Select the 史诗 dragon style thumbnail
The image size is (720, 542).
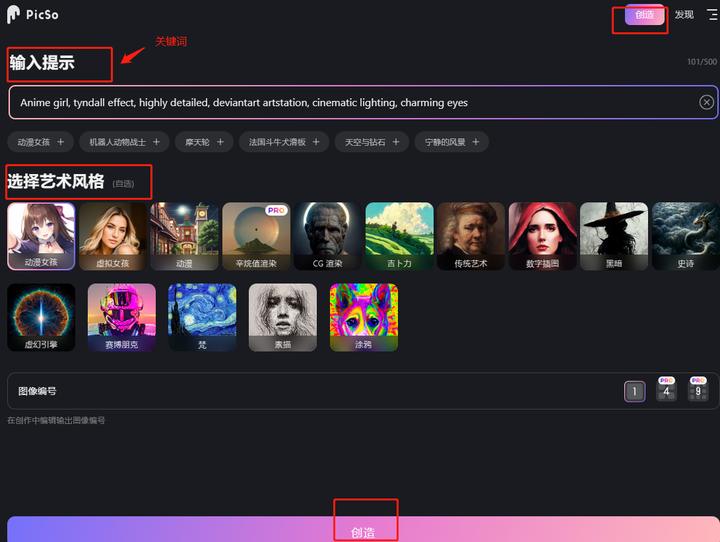click(x=686, y=236)
